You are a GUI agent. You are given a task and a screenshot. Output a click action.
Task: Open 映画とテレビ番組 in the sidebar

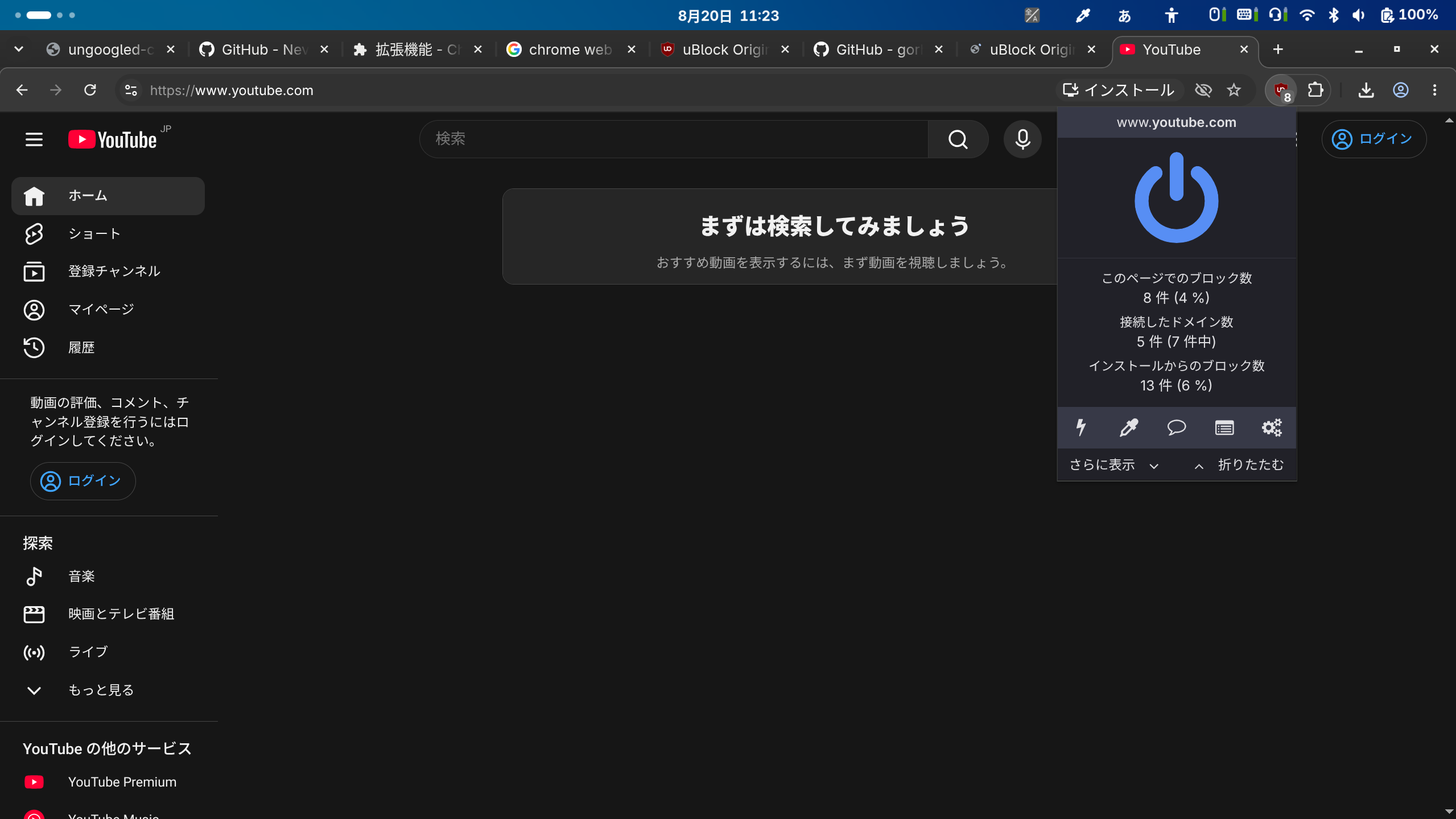point(108,614)
